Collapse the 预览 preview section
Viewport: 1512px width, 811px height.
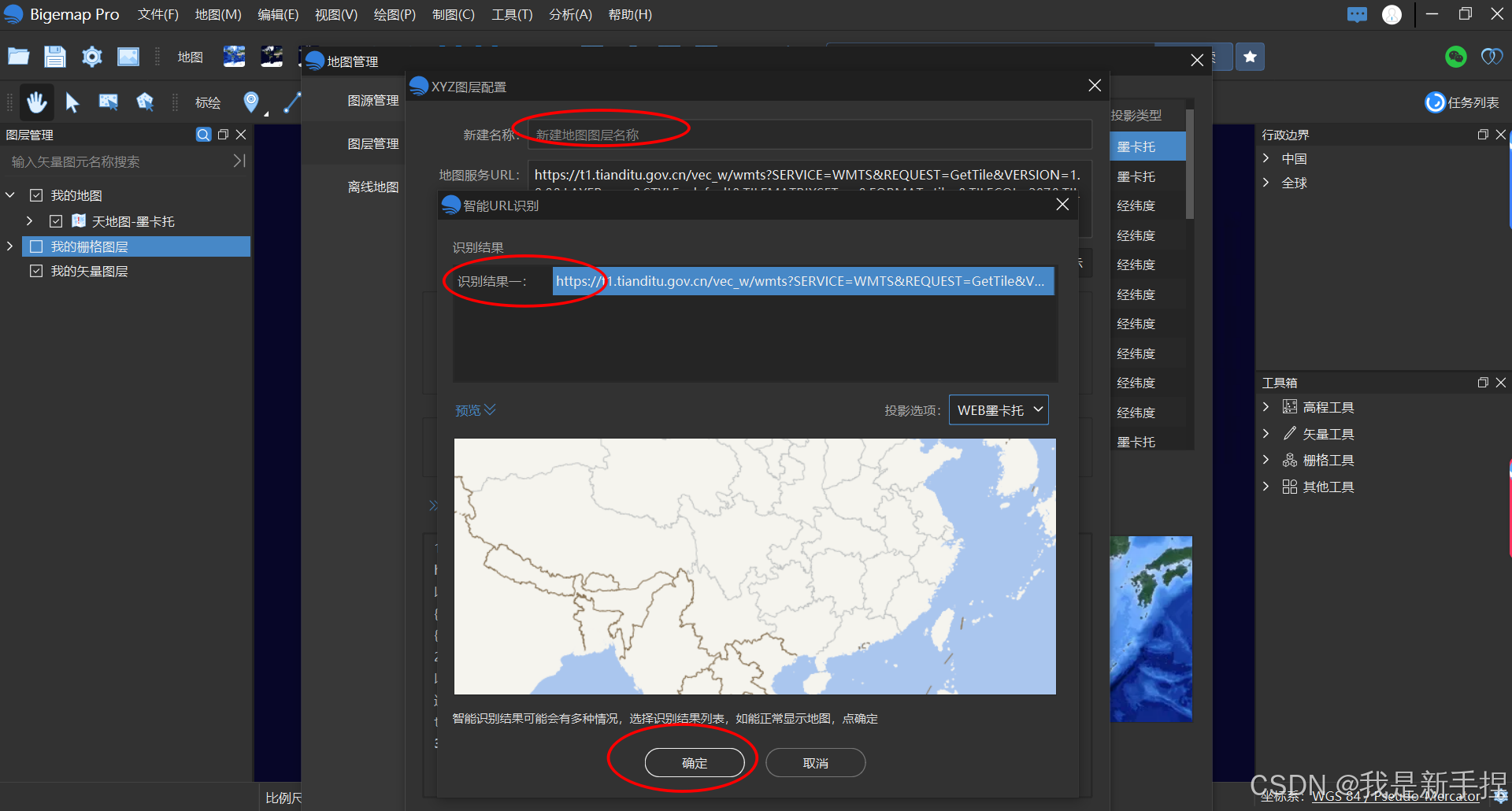tap(476, 410)
